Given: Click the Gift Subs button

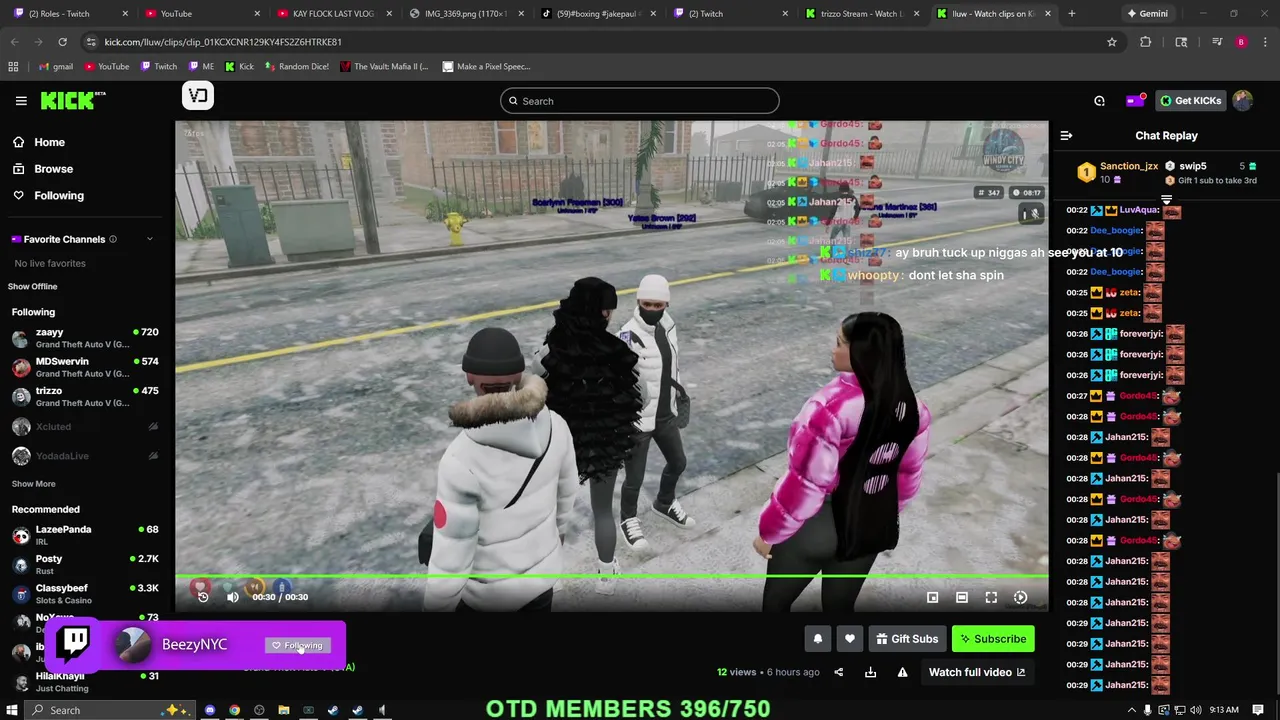Looking at the screenshot, I should tap(907, 639).
